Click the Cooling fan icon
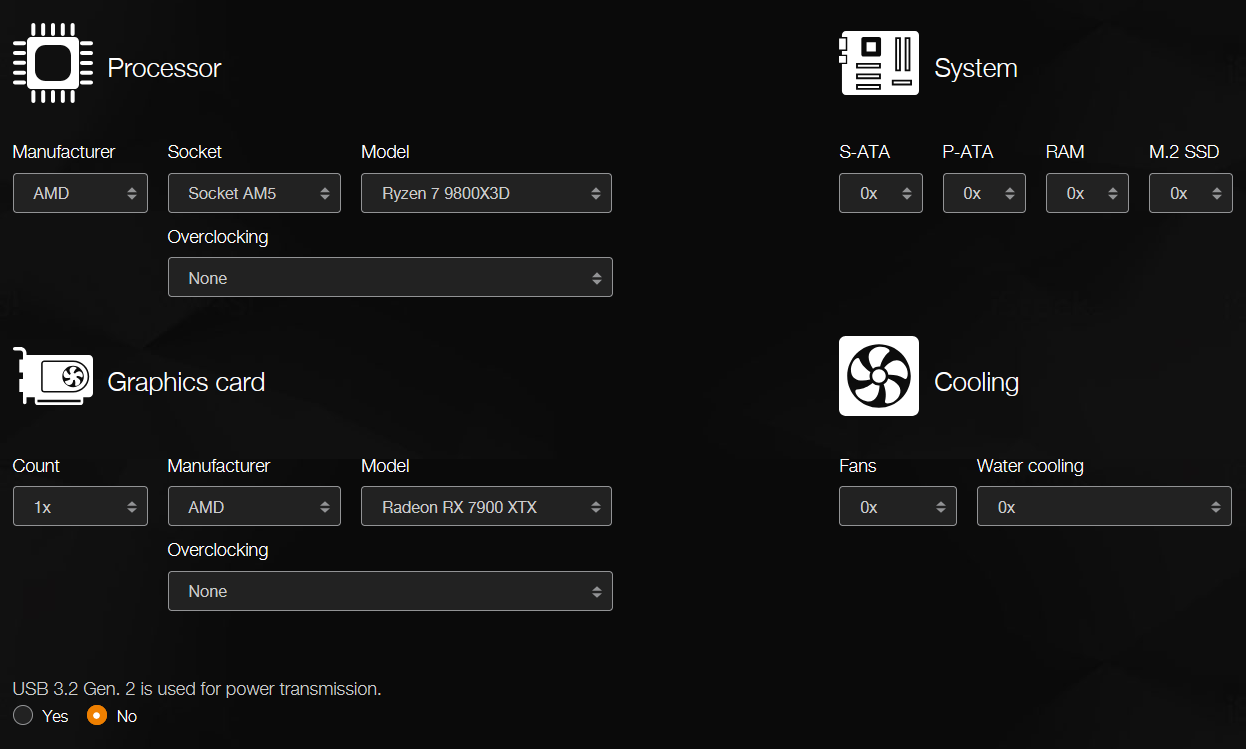Screen dimensions: 1246x749 click(x=879, y=376)
